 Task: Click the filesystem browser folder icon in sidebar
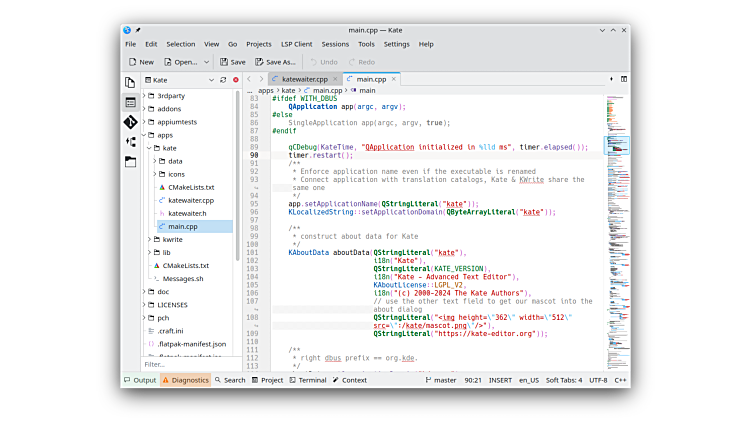click(130, 161)
